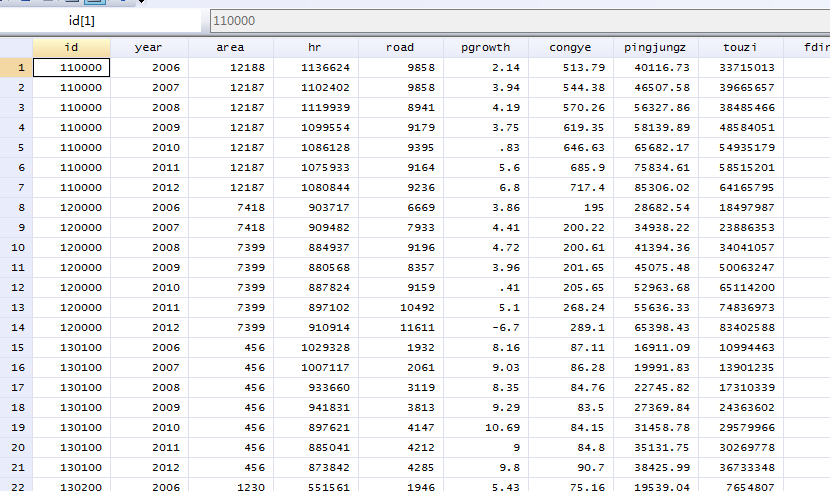This screenshot has width=830, height=491.
Task: Click pingjungz cell 38425.99
Action: pos(656,468)
